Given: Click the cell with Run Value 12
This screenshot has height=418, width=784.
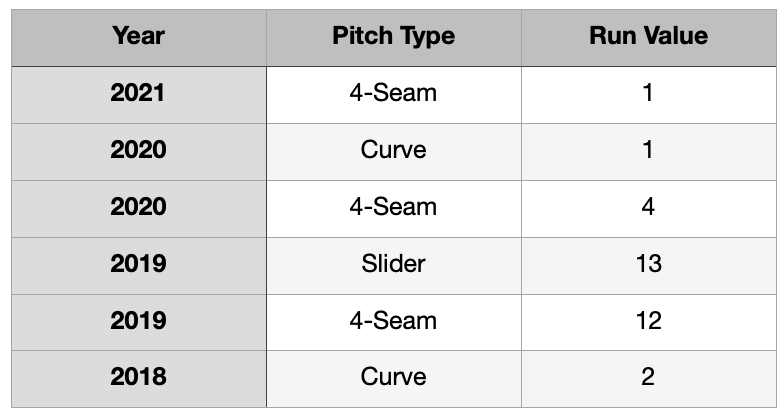Looking at the screenshot, I should click(x=648, y=322).
